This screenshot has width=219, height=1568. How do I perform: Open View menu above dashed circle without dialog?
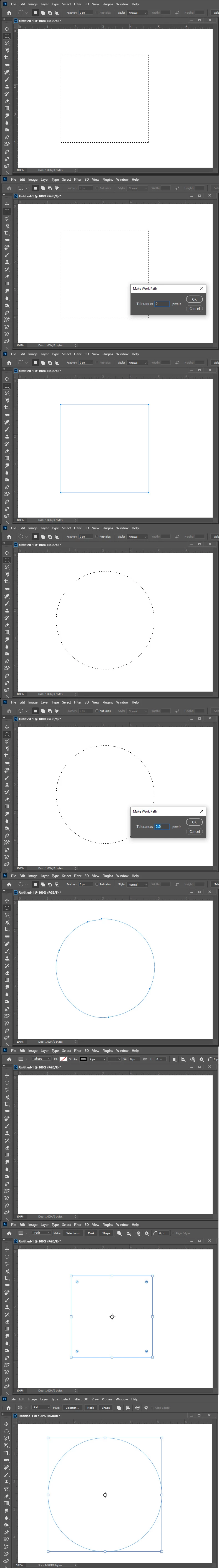click(95, 528)
